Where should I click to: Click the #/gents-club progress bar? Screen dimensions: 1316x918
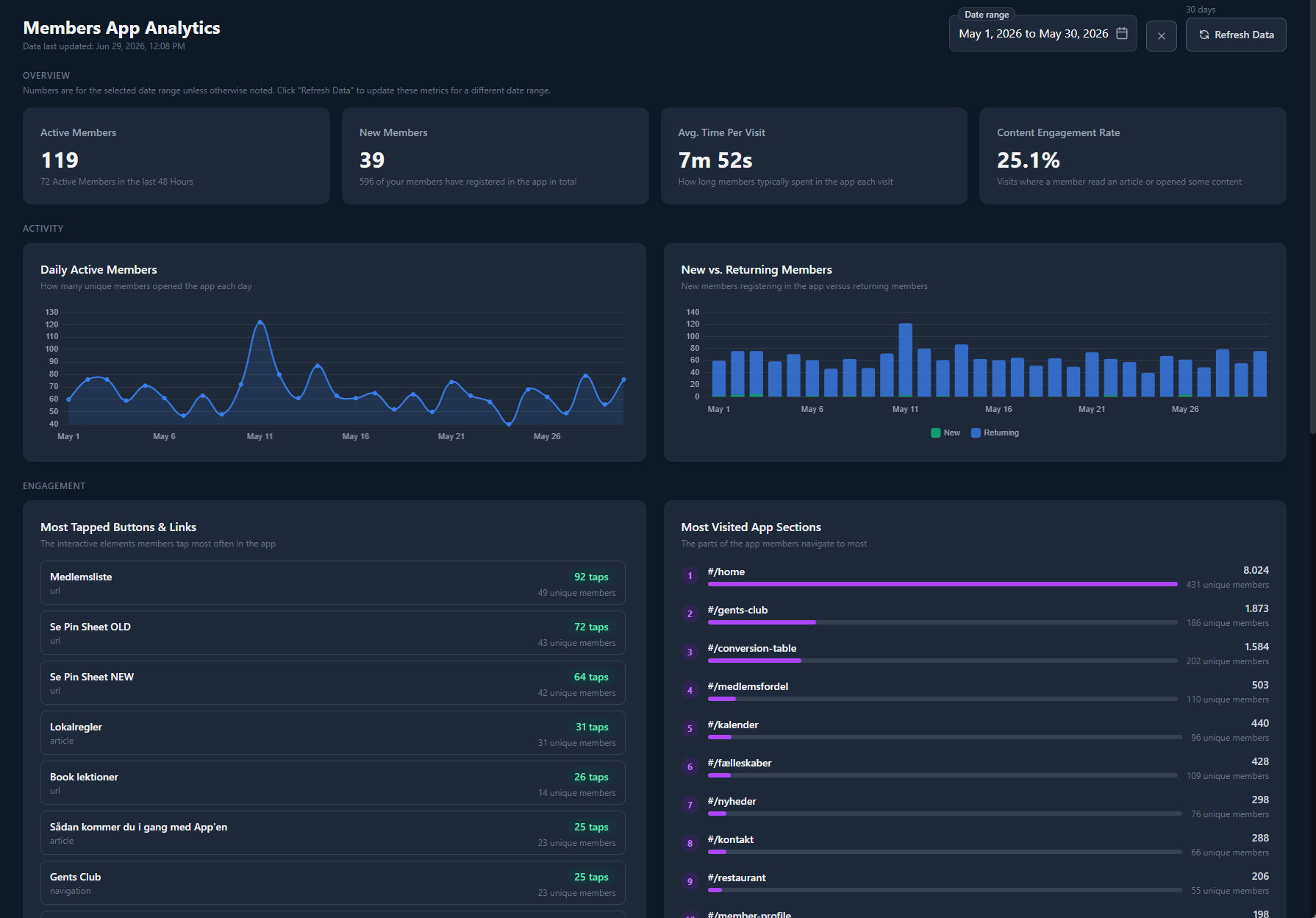tap(943, 622)
